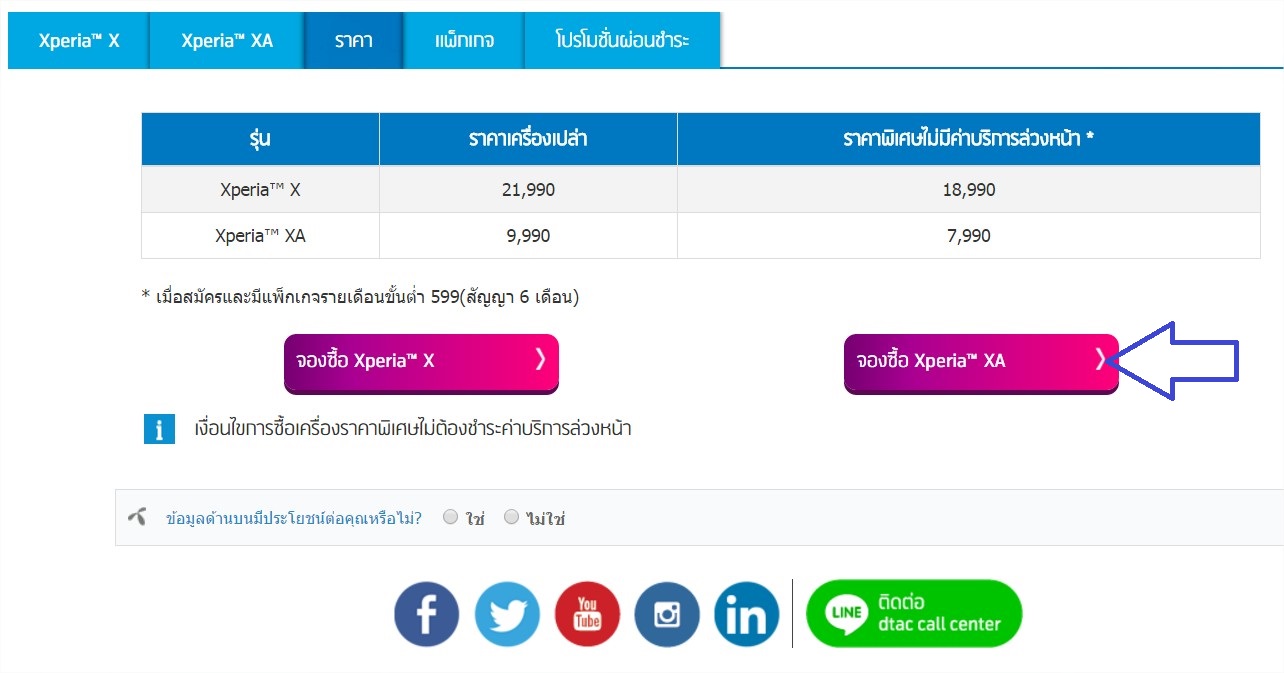This screenshot has height=673, width=1284.
Task: Open เงื่อนไขการซื้อเครื่องราคาพิเศษ conditions link
Action: click(413, 429)
